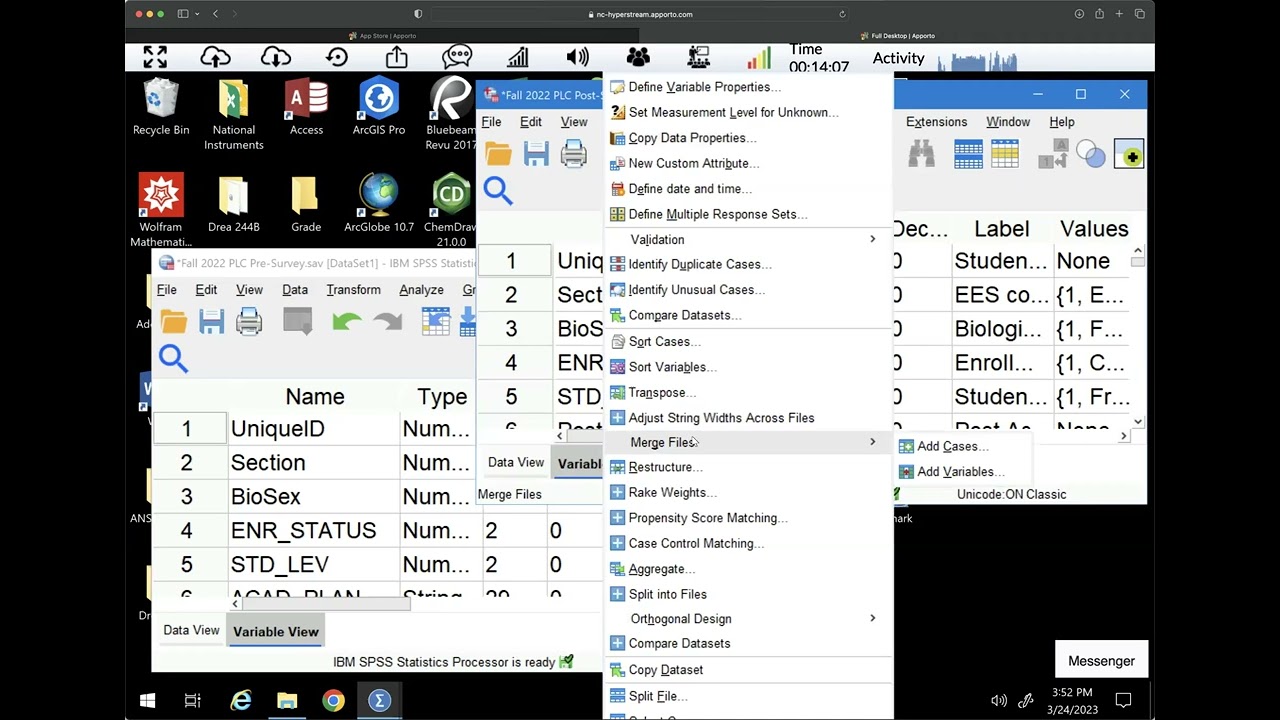Viewport: 1280px width, 720px height.
Task: Click the Apporto cloud download icon
Action: click(x=276, y=57)
